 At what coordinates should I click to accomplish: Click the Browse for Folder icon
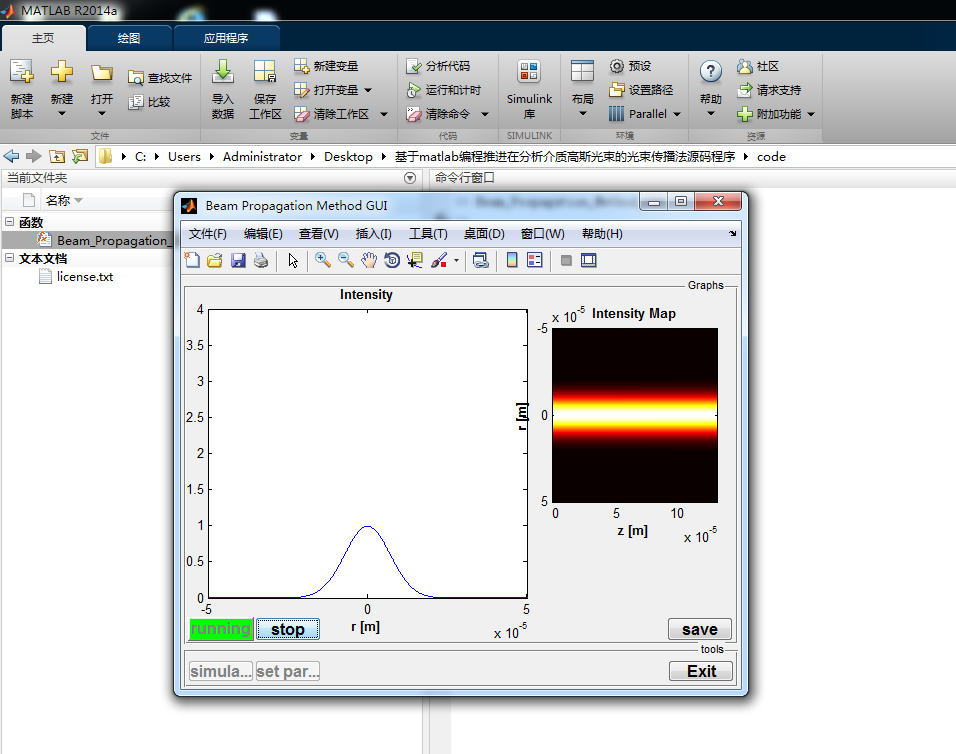80,157
